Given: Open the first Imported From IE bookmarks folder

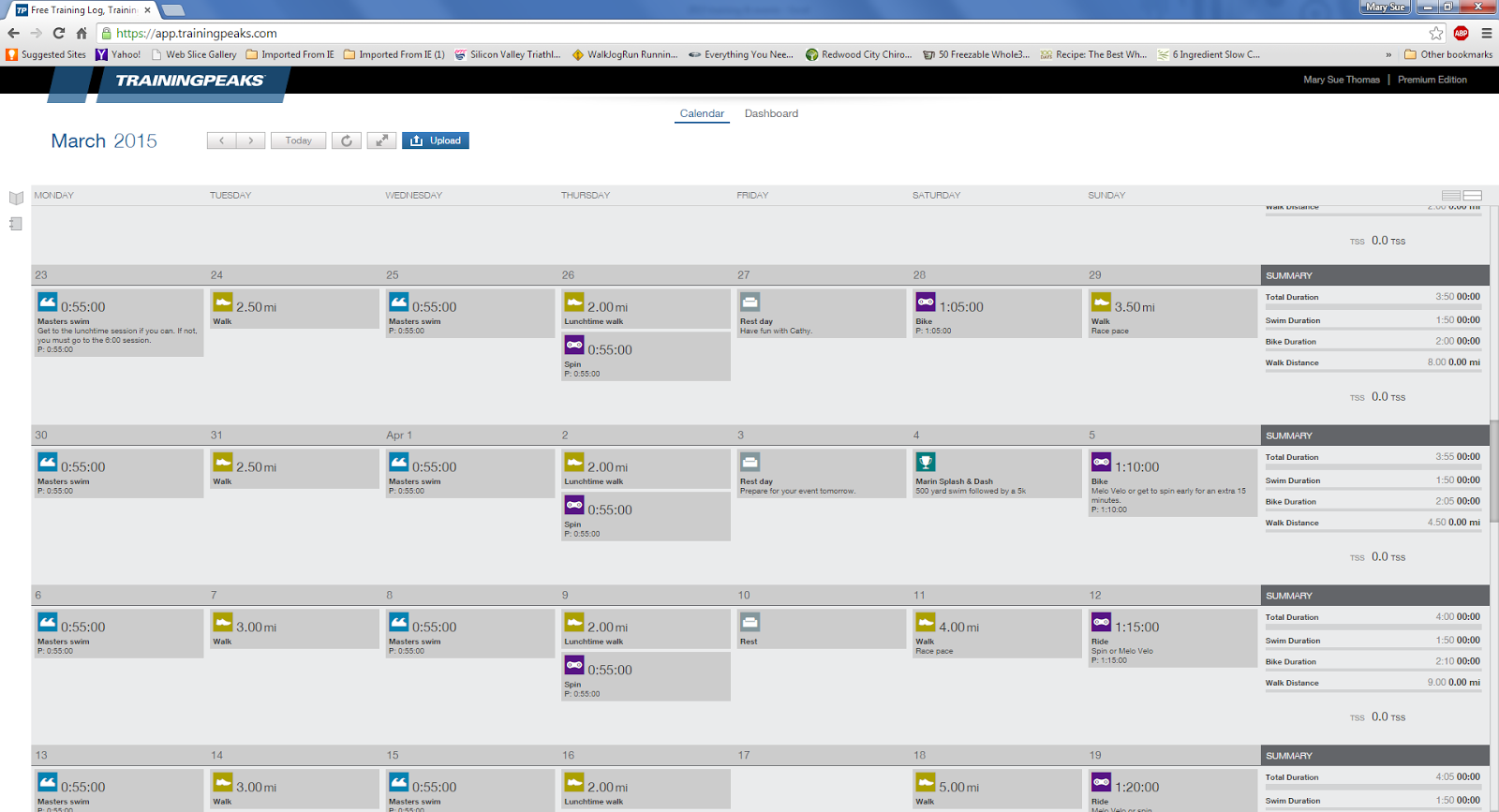Looking at the screenshot, I should point(290,55).
